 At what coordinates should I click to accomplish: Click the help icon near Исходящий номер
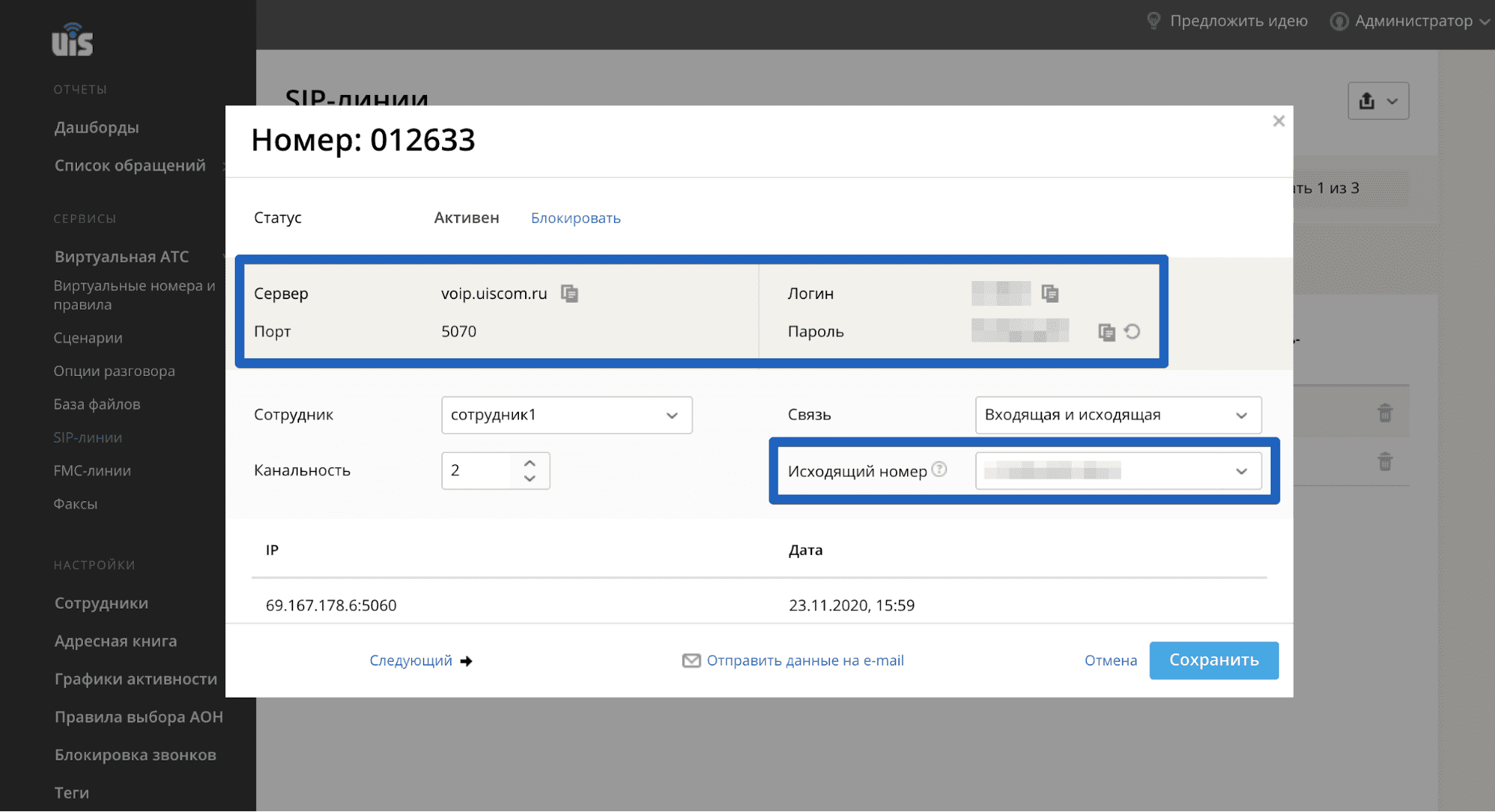[940, 470]
